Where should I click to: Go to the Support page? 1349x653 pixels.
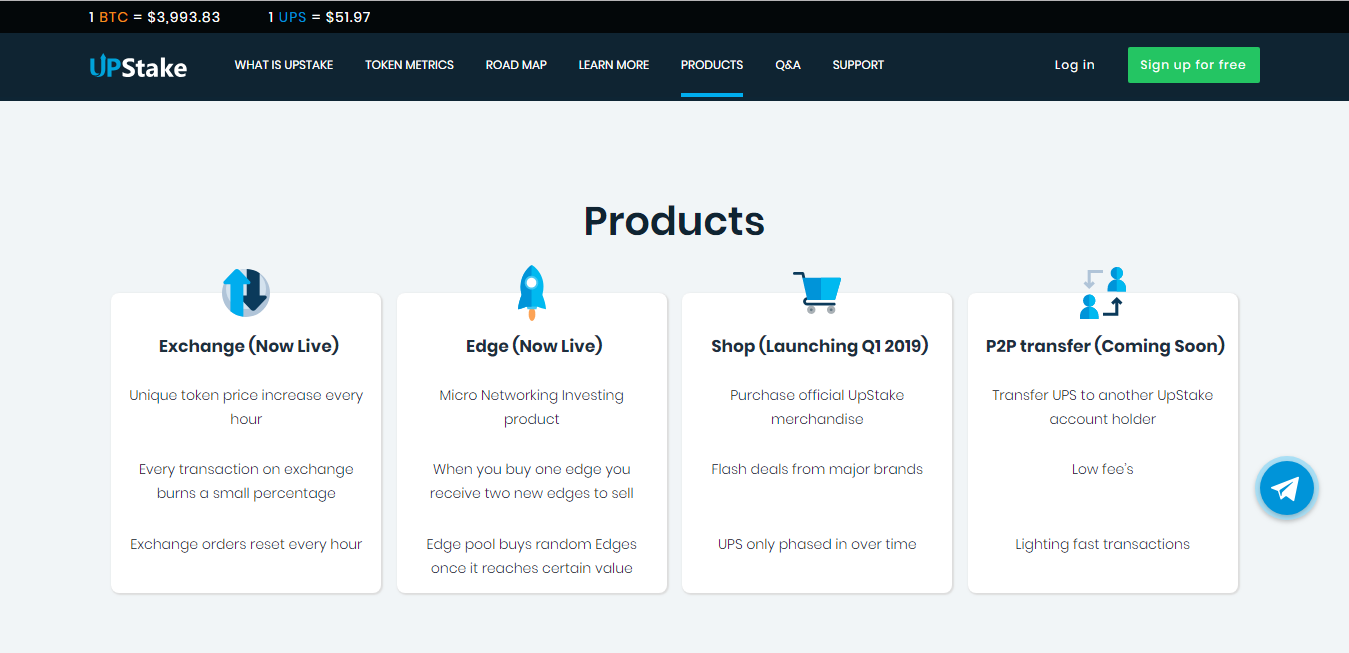[x=858, y=65]
